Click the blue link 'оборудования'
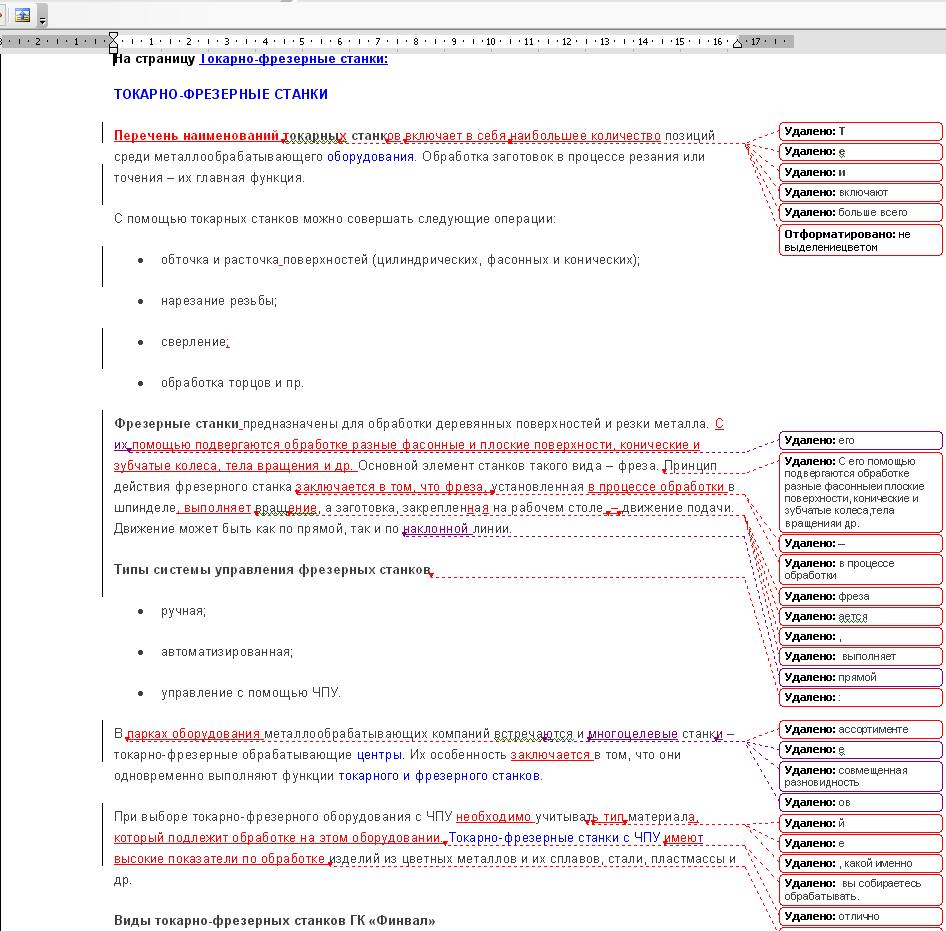 (370, 157)
